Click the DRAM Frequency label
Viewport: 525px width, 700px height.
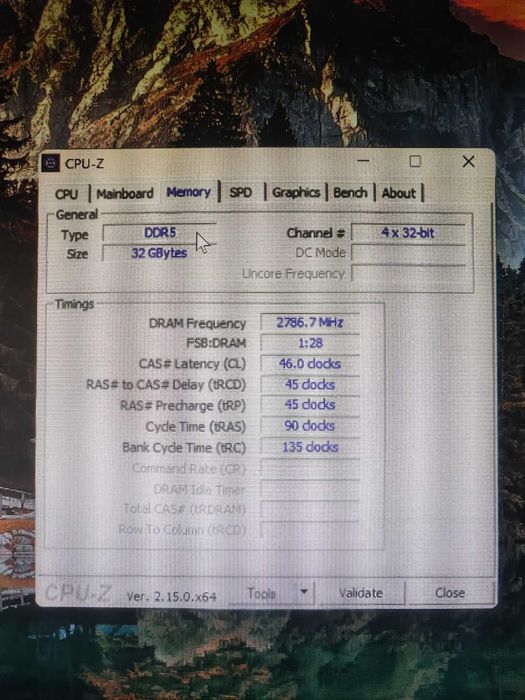coord(197,323)
